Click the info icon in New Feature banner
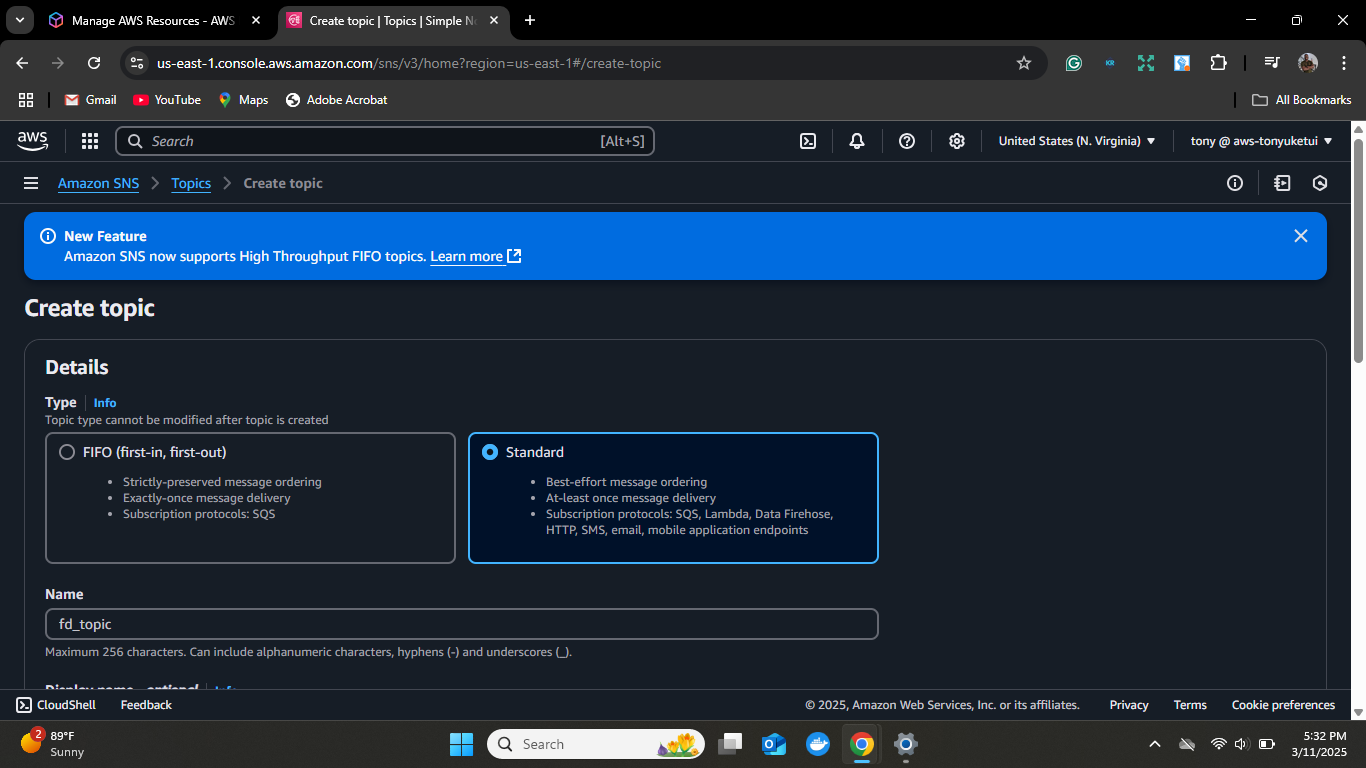 point(47,236)
